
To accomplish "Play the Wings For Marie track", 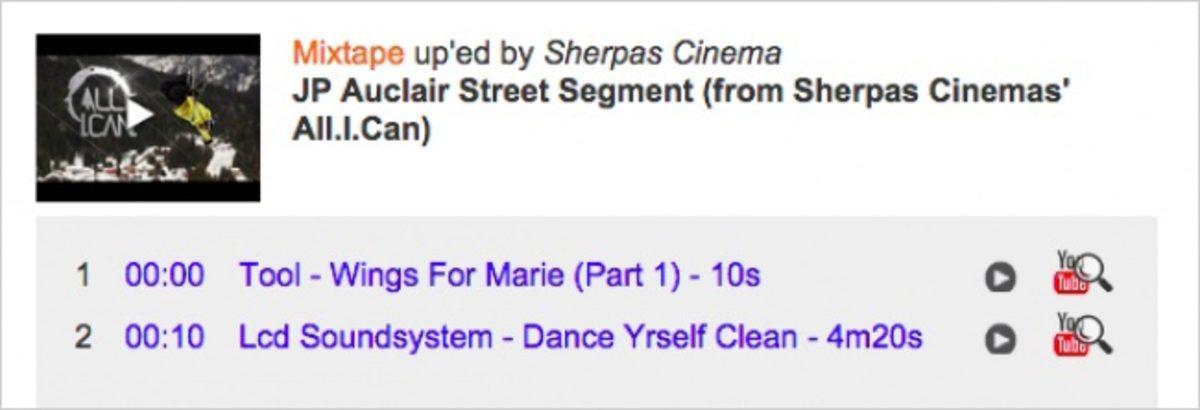I will click(1000, 277).
